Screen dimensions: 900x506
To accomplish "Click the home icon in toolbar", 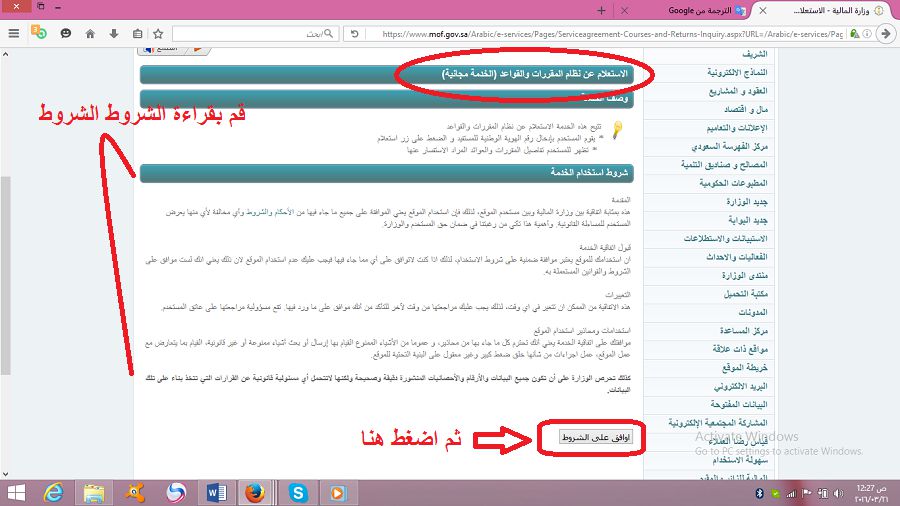I will (x=90, y=33).
